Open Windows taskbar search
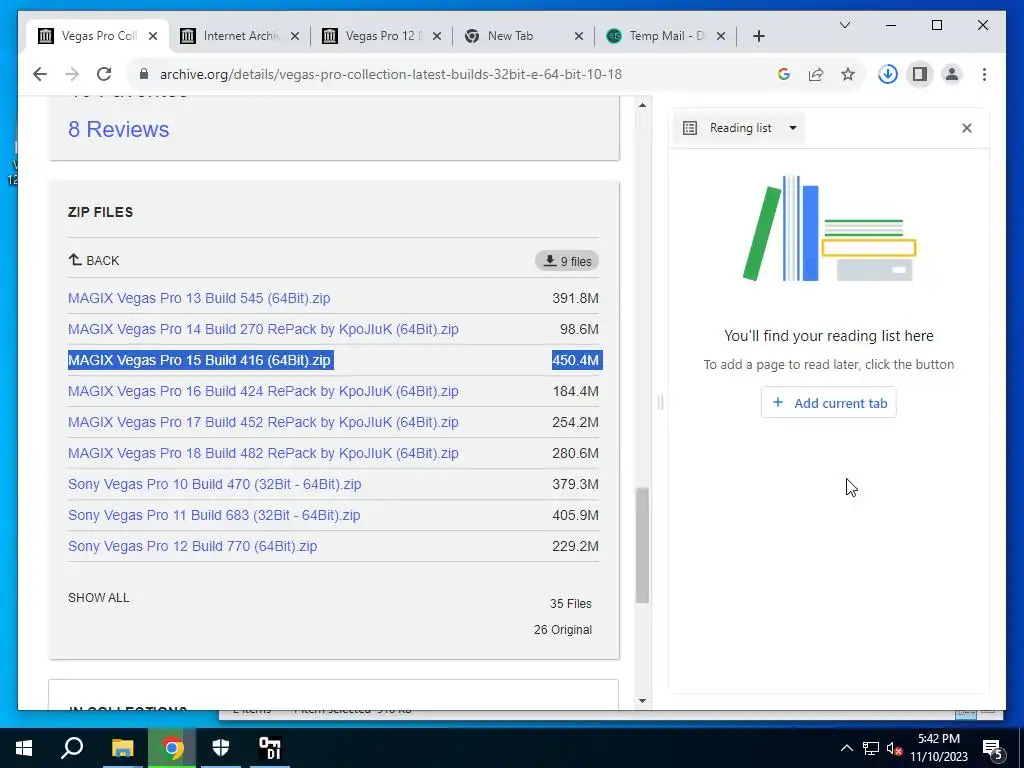The width and height of the screenshot is (1024, 768). tap(72, 748)
